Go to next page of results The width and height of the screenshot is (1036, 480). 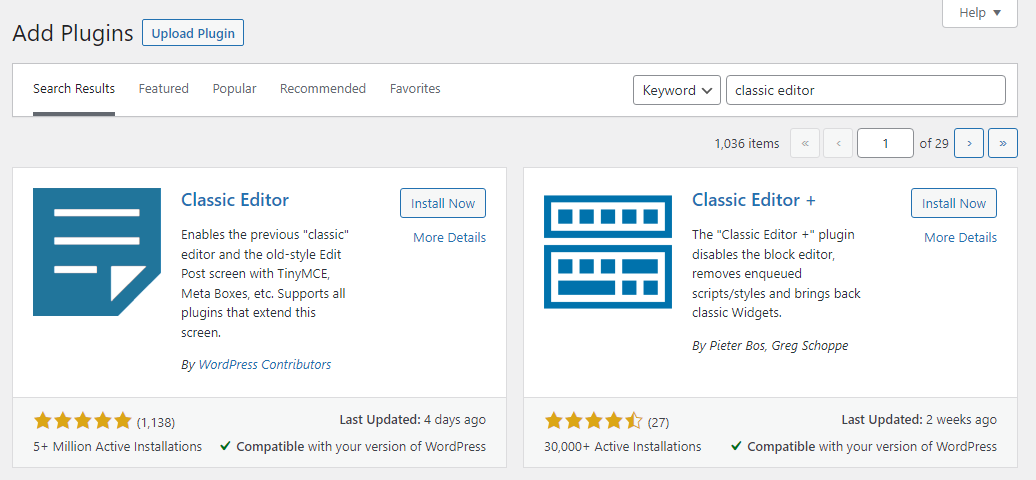(969, 143)
